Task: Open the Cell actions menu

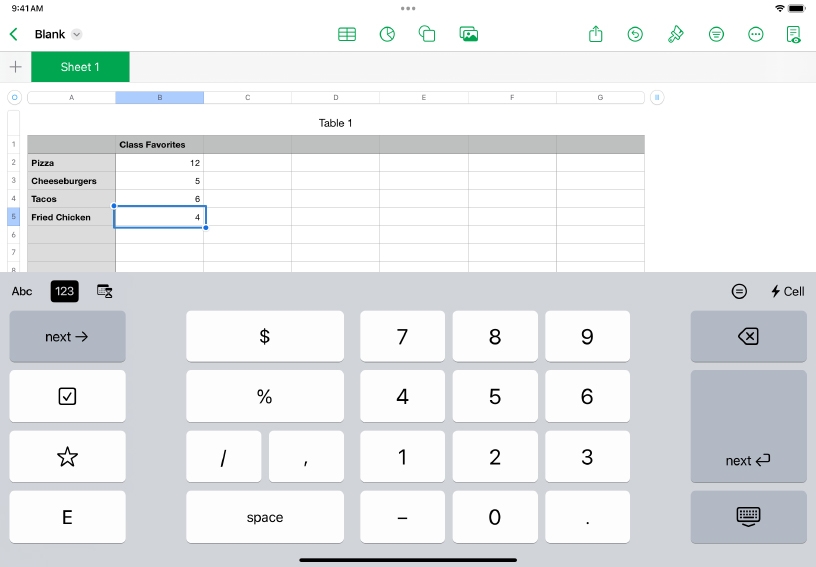Action: pyautogui.click(x=787, y=291)
